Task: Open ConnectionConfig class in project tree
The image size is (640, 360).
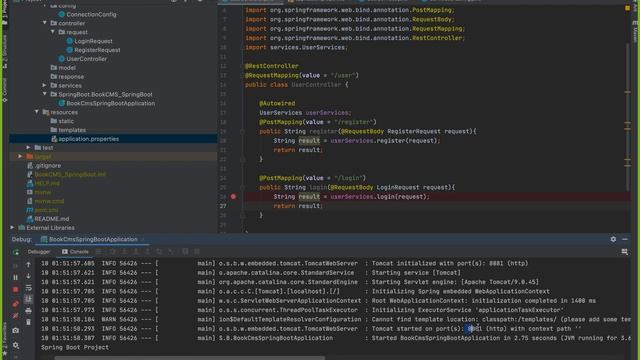Action: (91, 14)
